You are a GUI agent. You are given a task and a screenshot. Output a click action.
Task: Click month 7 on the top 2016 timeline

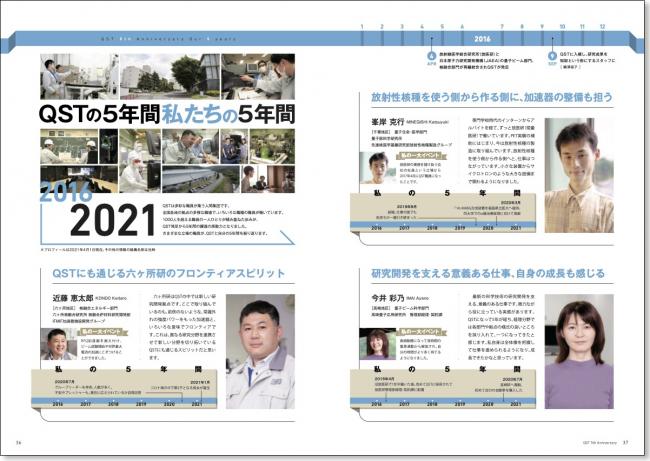pyautogui.click(x=502, y=27)
